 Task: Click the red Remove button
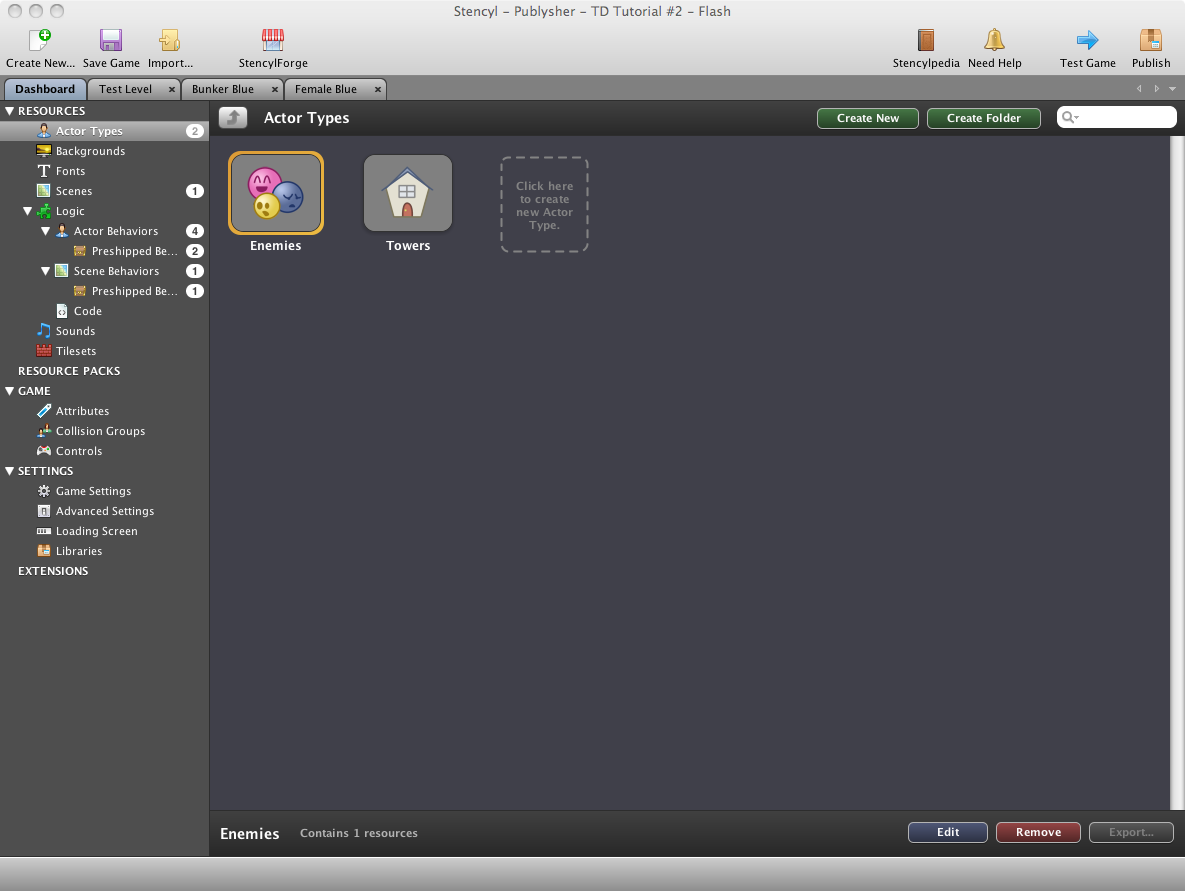pos(1038,832)
